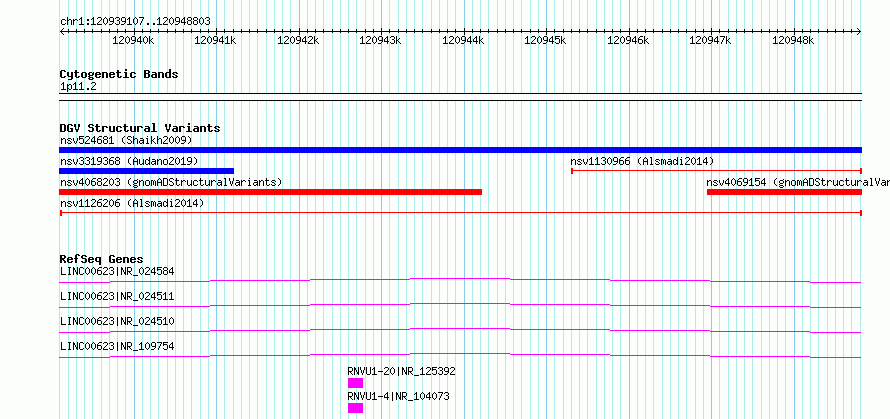
Task: Click the 120948k ruler tick label
Action: [x=794, y=40]
